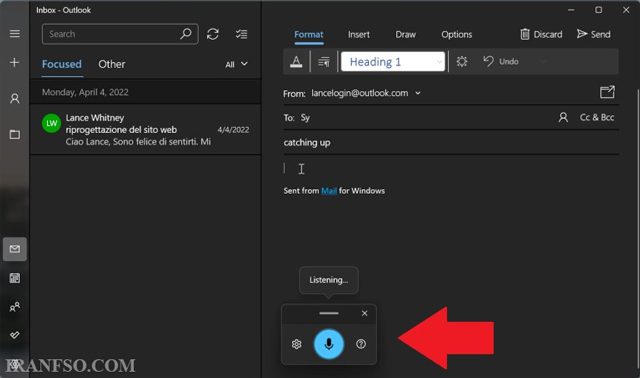
Task: Send the email
Action: click(594, 34)
